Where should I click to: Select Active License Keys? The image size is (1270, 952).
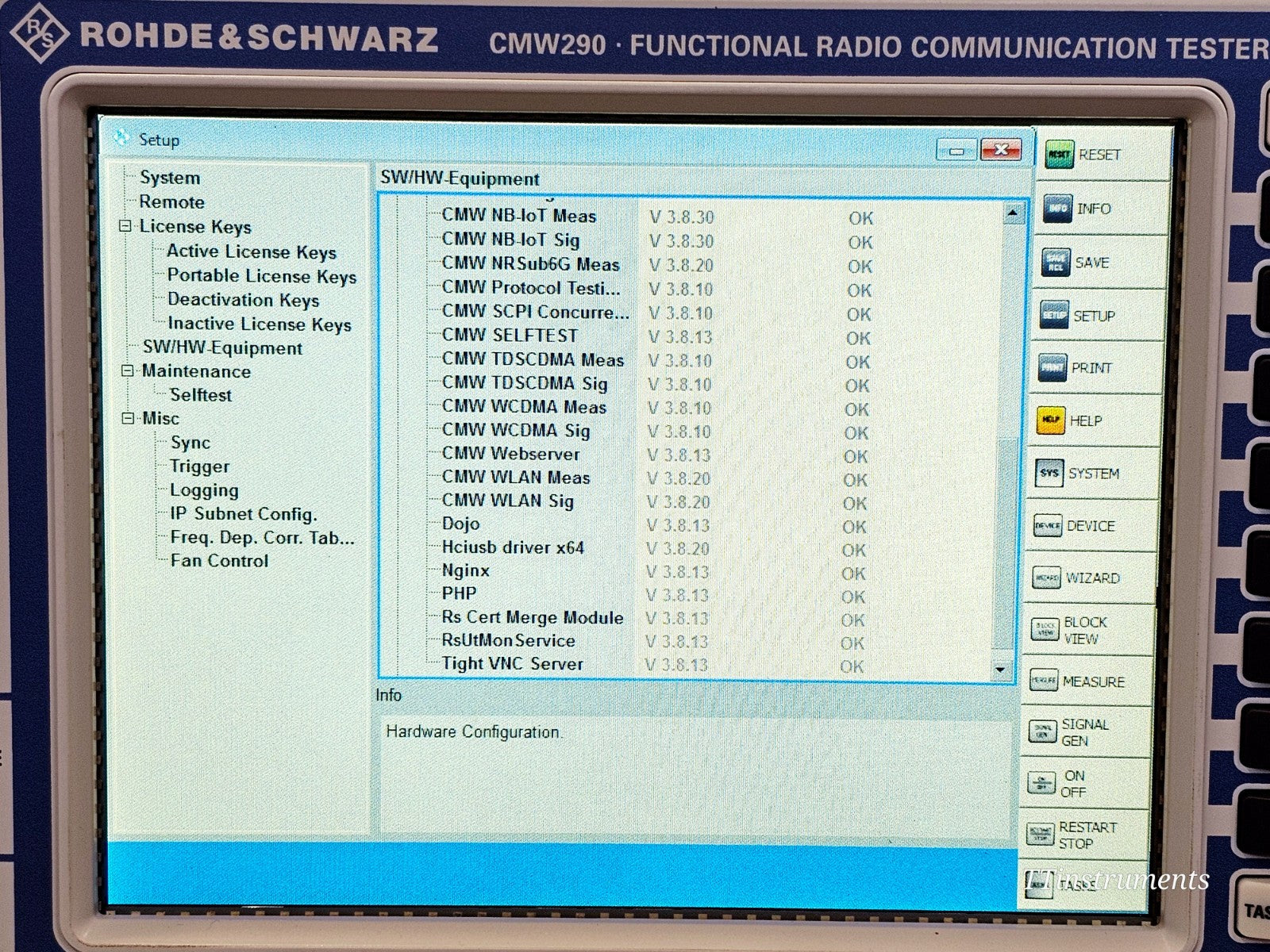point(251,251)
